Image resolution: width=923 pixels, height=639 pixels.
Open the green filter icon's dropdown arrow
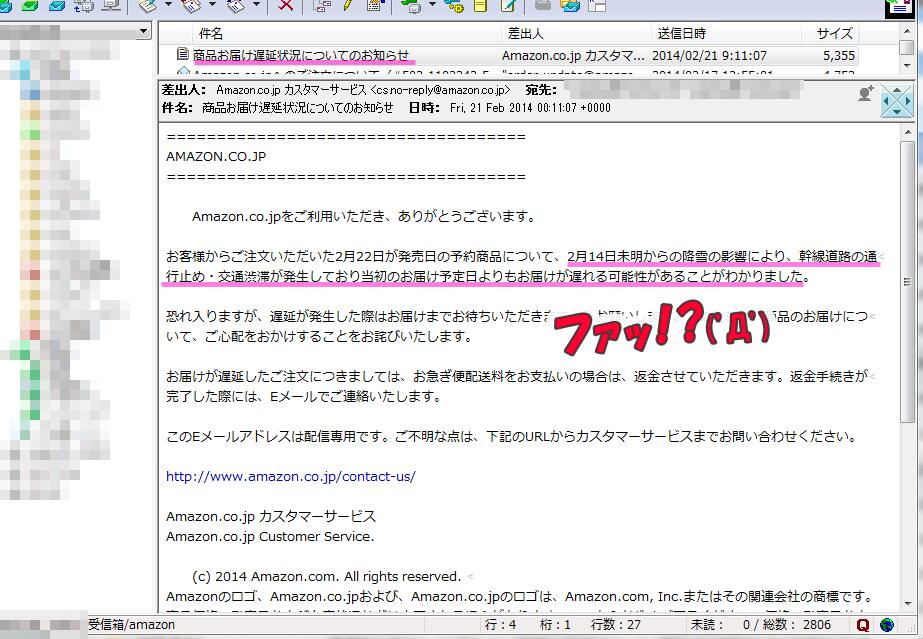click(x=432, y=5)
